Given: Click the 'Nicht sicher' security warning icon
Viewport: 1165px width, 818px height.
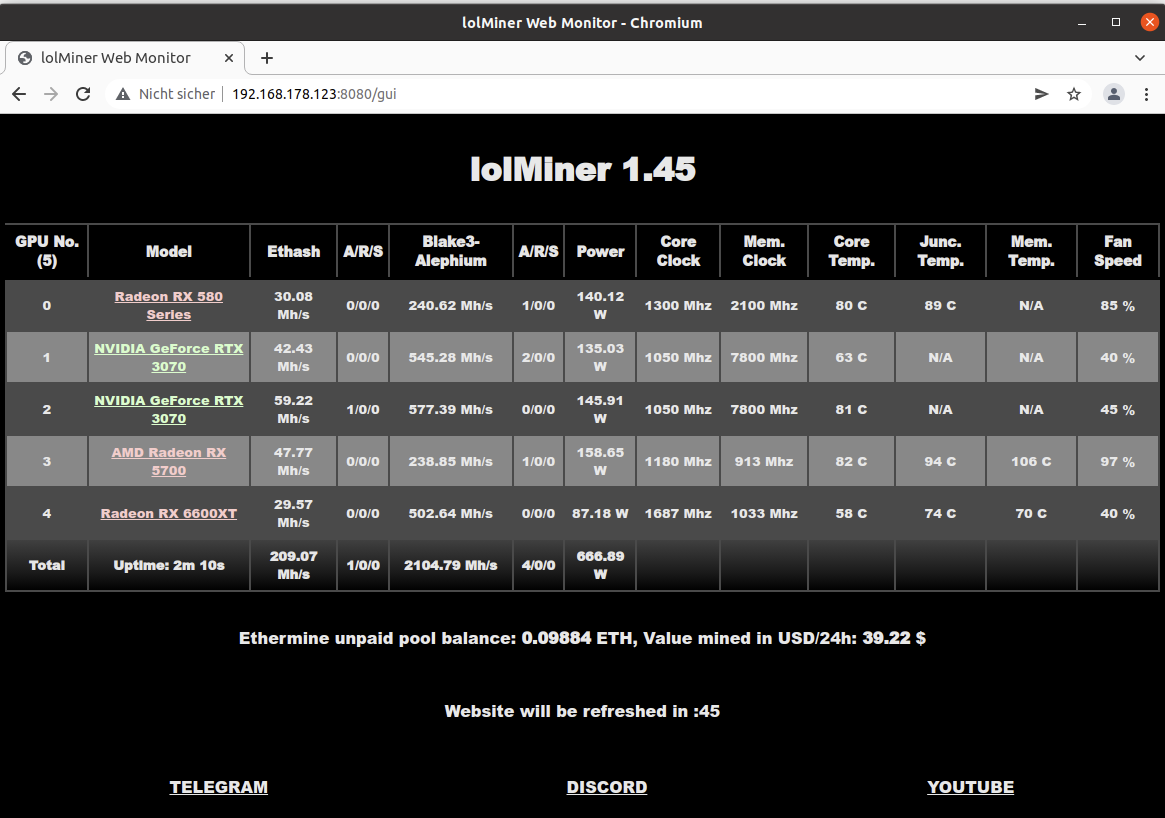Looking at the screenshot, I should pyautogui.click(x=123, y=94).
